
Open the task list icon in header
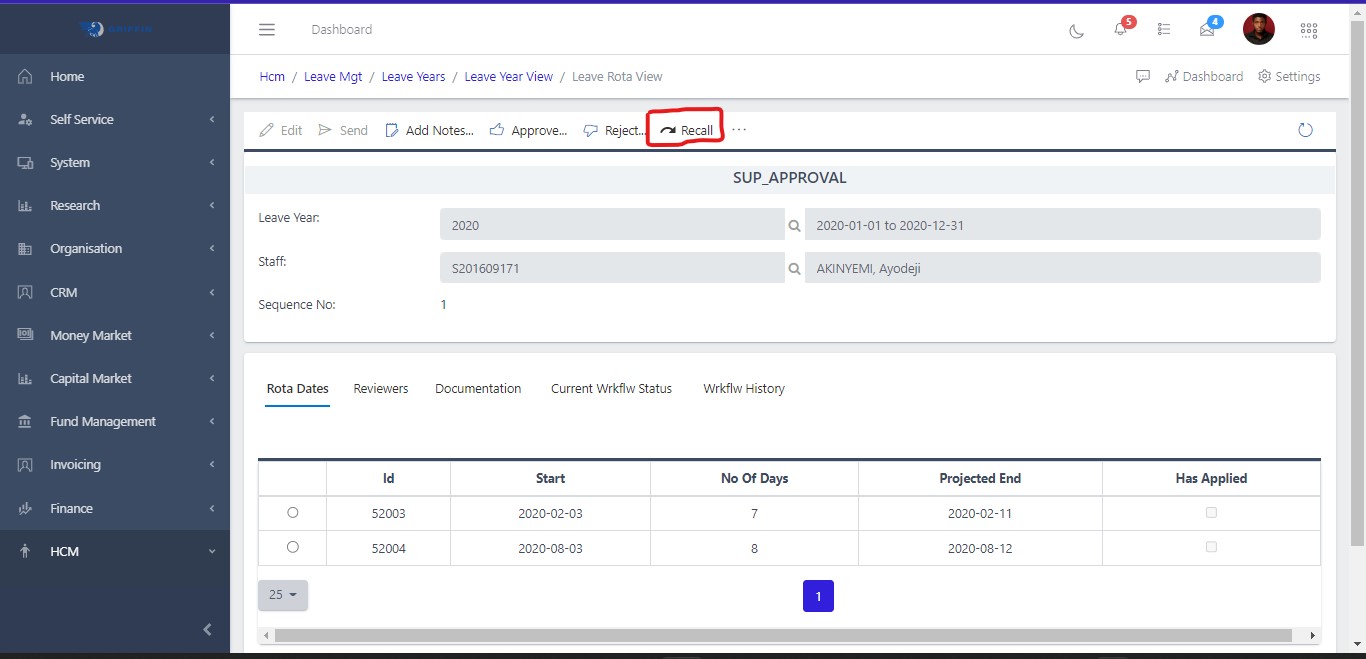tap(1164, 30)
